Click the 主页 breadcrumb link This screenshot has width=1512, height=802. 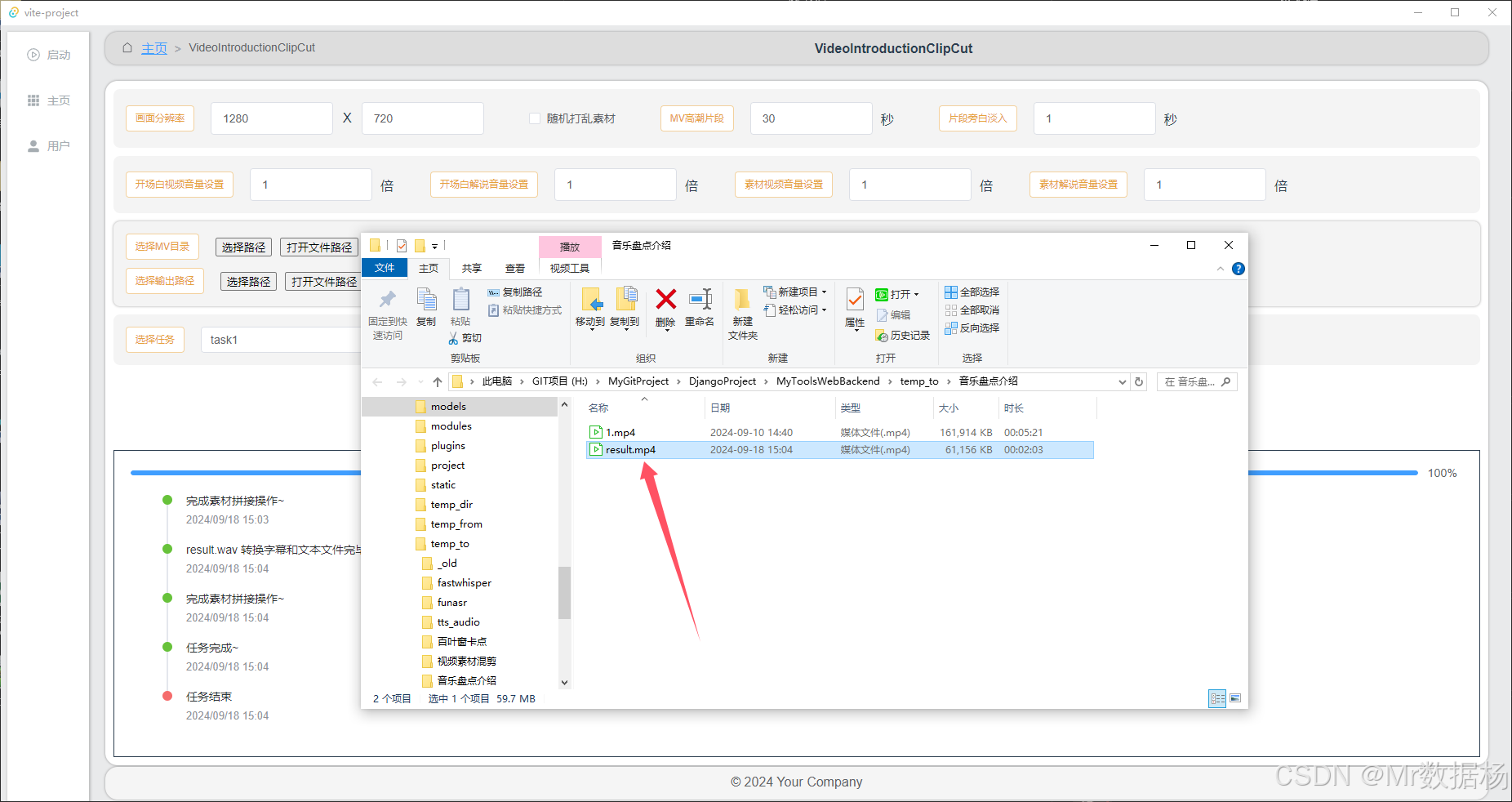click(154, 48)
